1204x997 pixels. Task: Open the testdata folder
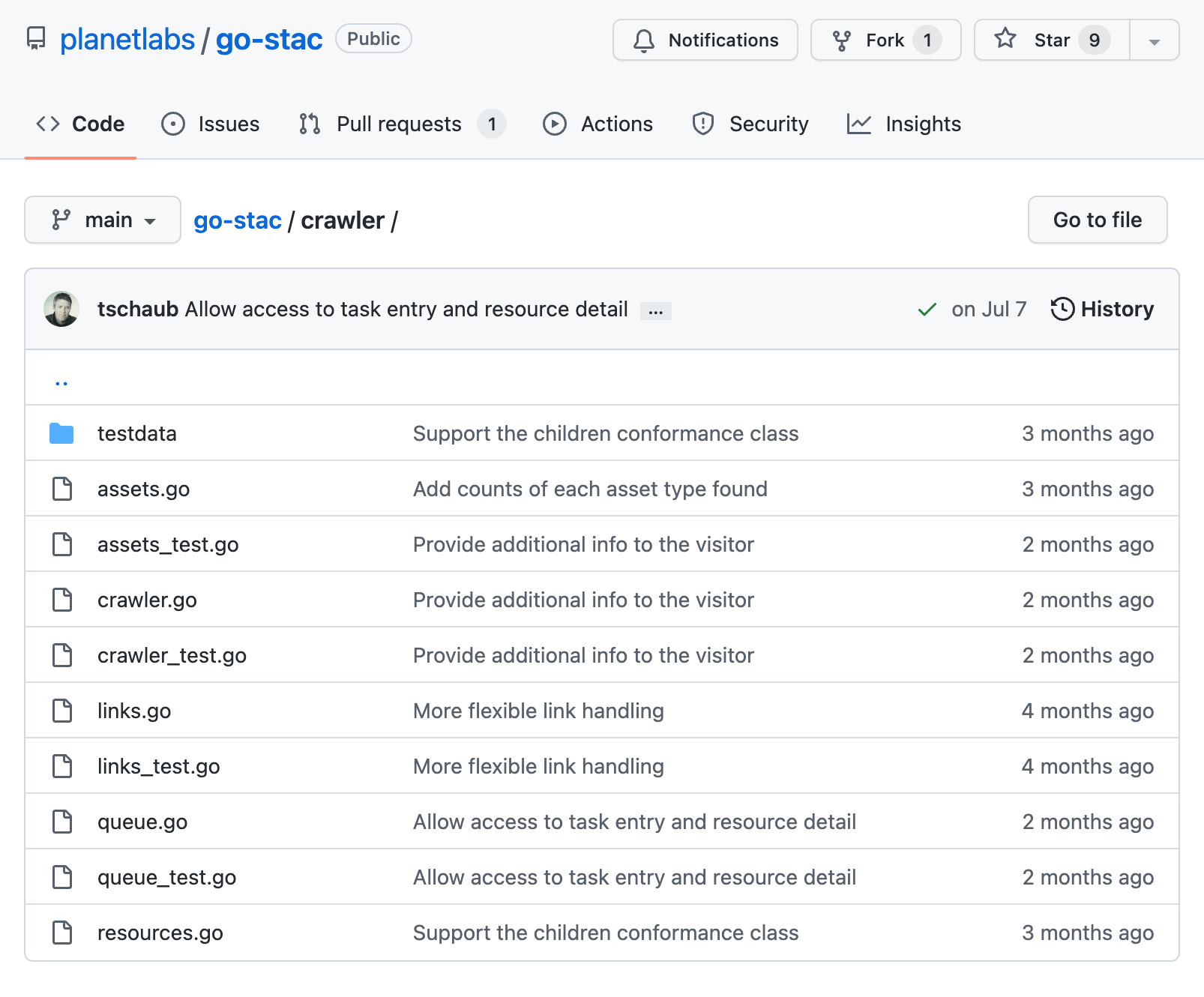137,433
